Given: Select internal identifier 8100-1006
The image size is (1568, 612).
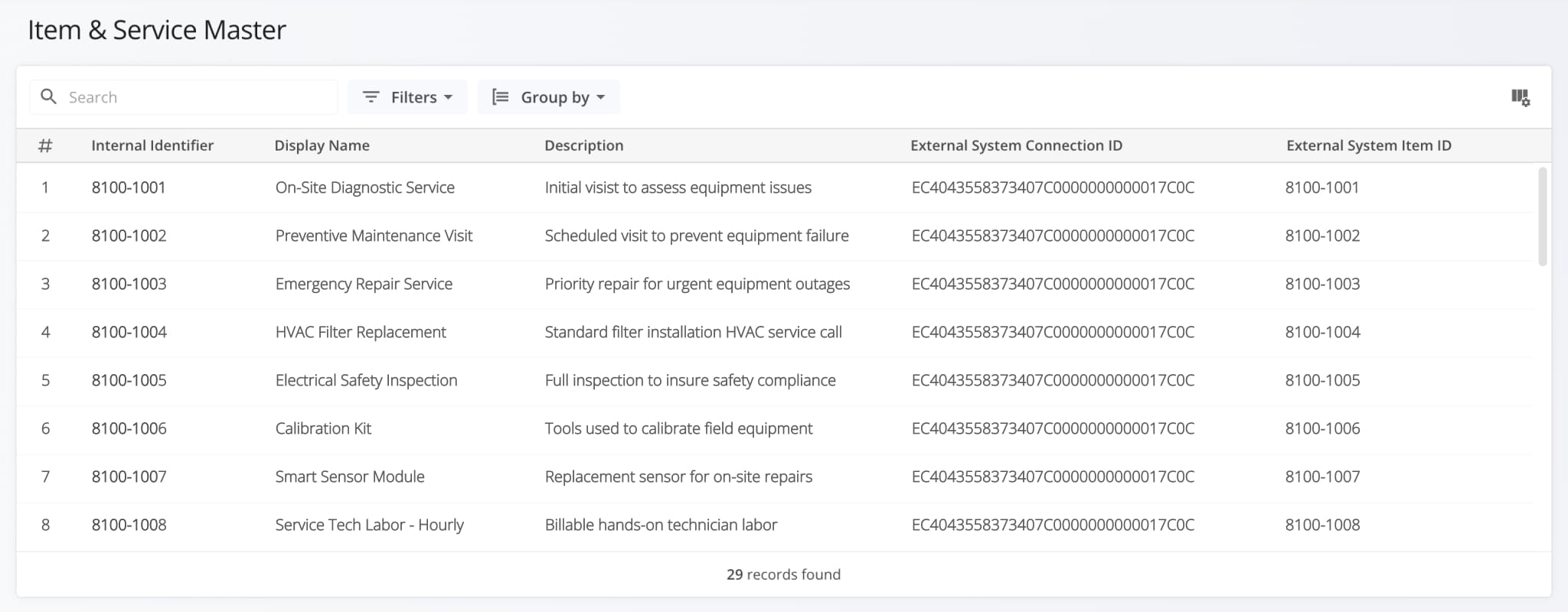Looking at the screenshot, I should click(129, 428).
